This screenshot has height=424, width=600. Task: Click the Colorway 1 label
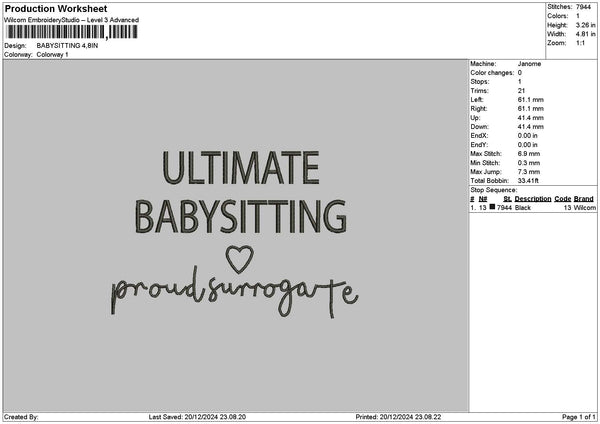point(52,55)
